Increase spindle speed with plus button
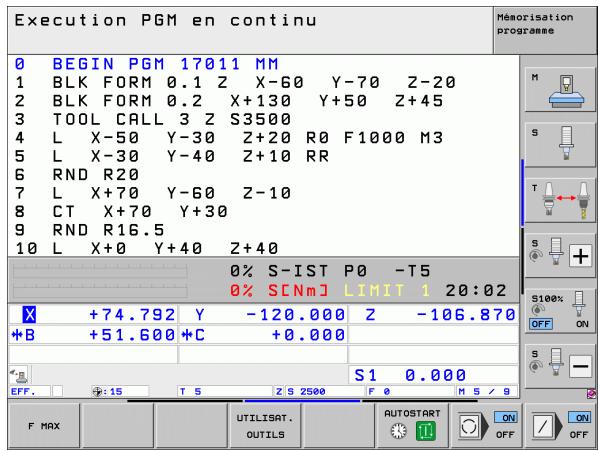Image resolution: width=598 pixels, height=451 pixels. [x=559, y=255]
